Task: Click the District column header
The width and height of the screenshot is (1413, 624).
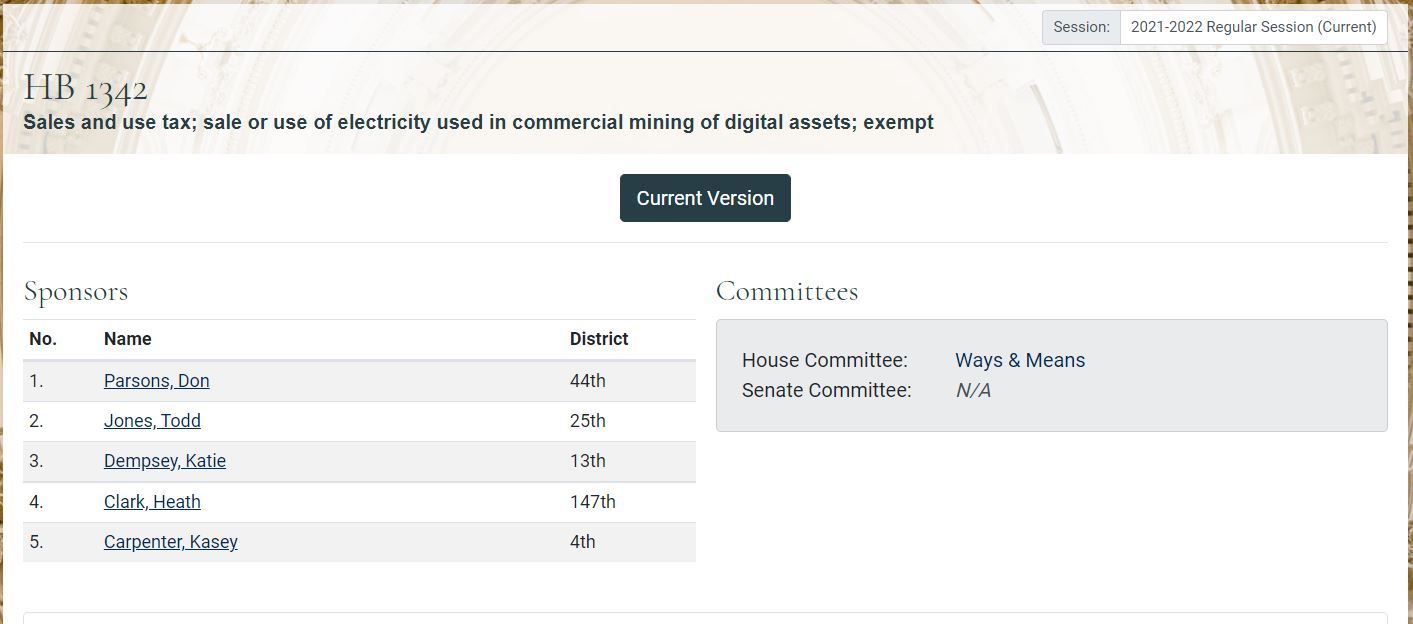Action: [x=599, y=339]
